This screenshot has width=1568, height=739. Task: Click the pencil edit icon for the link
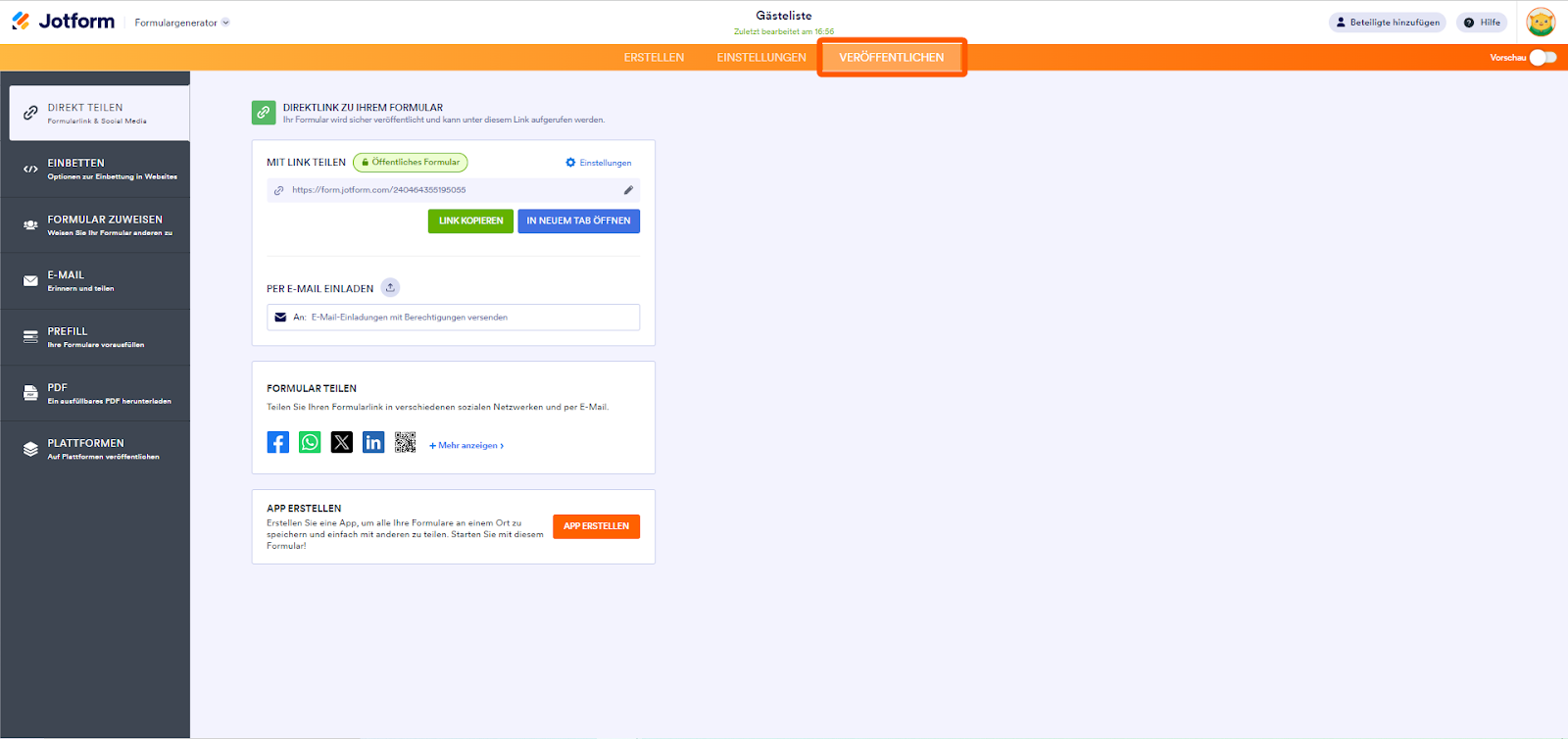coord(628,190)
